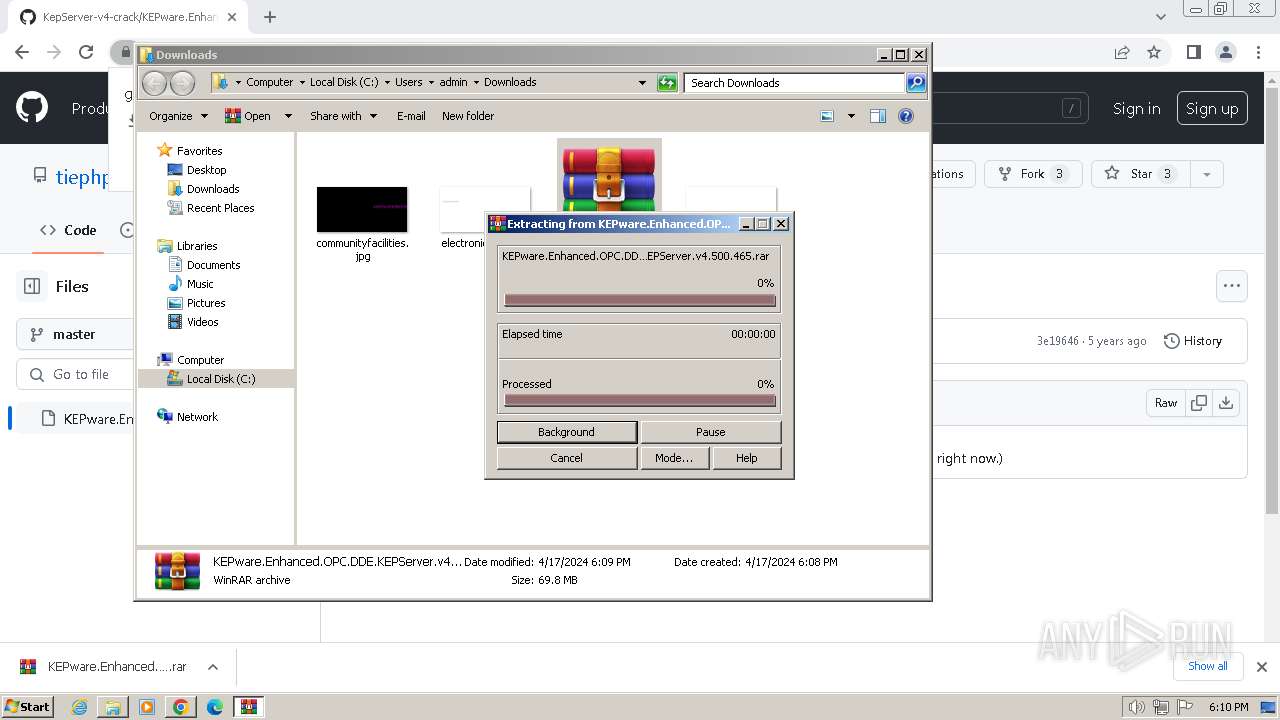Click the Processed total progress bar
This screenshot has width=1280, height=720.
click(640, 400)
